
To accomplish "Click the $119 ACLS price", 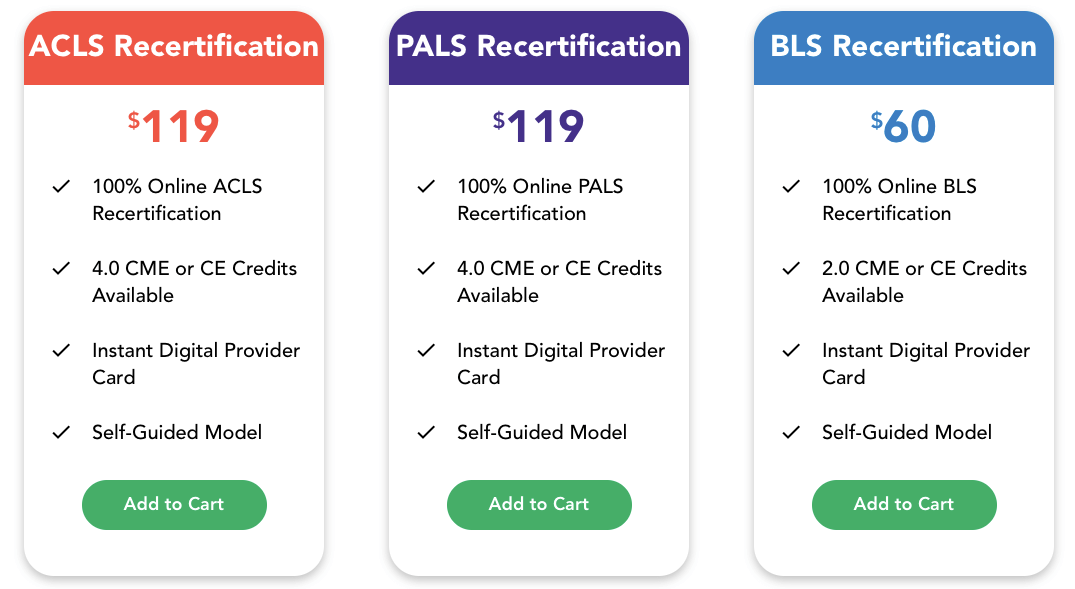I will tap(173, 126).
